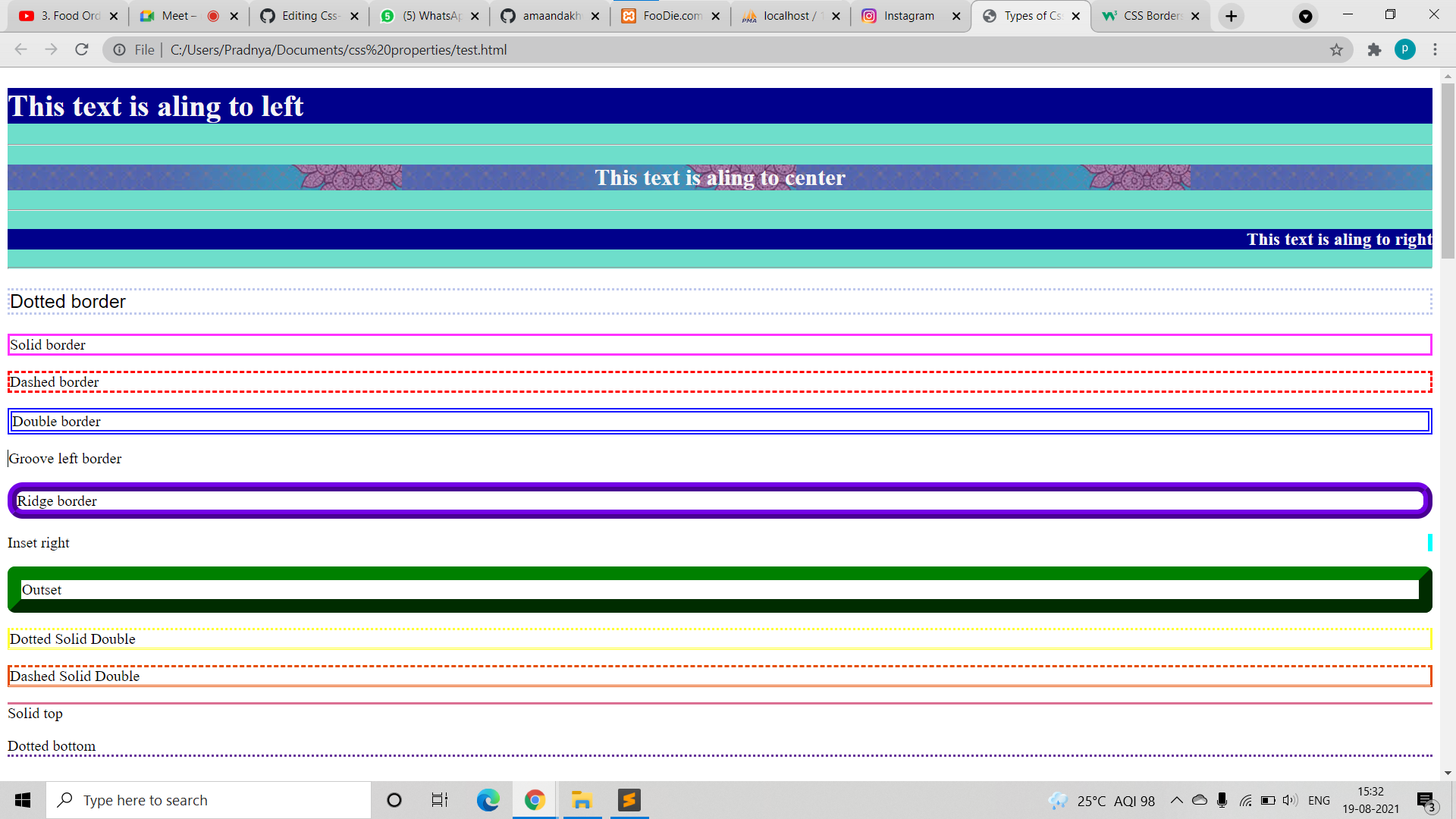This screenshot has width=1456, height=819.
Task: Open Microsoft Edge from taskbar
Action: (x=488, y=800)
